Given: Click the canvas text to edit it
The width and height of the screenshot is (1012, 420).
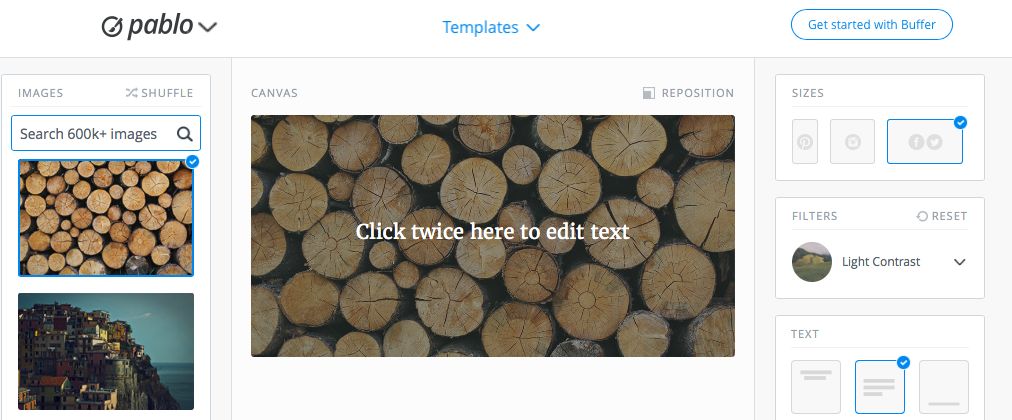Looking at the screenshot, I should click(x=492, y=231).
